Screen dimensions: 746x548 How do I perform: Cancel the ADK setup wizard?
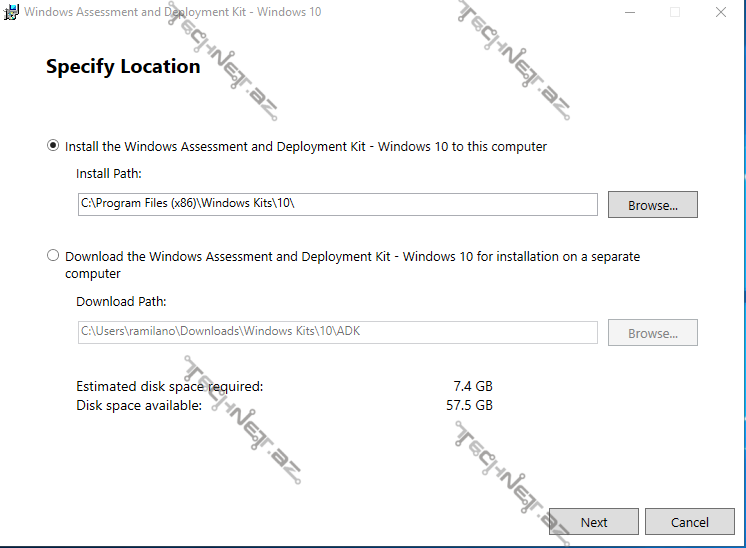point(689,522)
